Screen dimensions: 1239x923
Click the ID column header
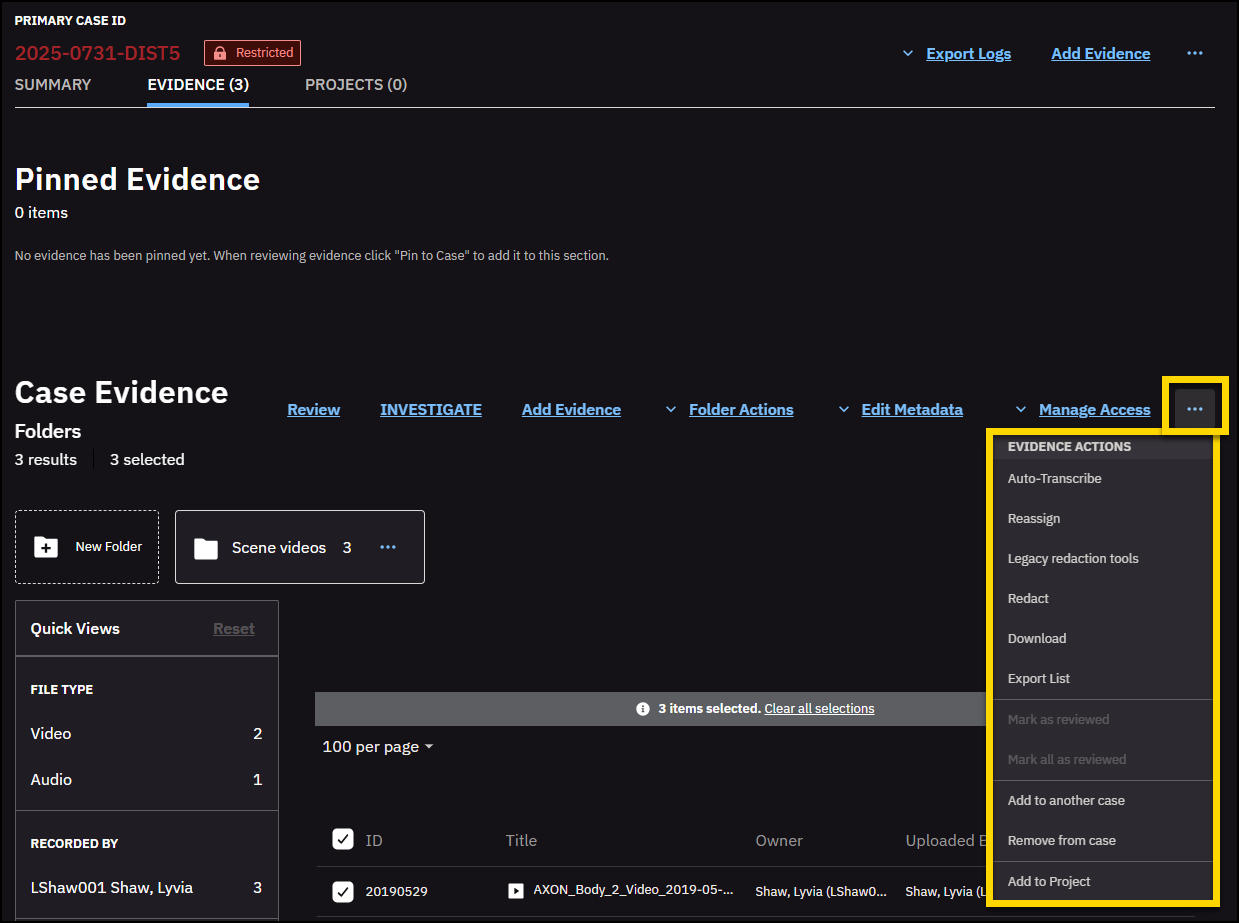coord(374,841)
